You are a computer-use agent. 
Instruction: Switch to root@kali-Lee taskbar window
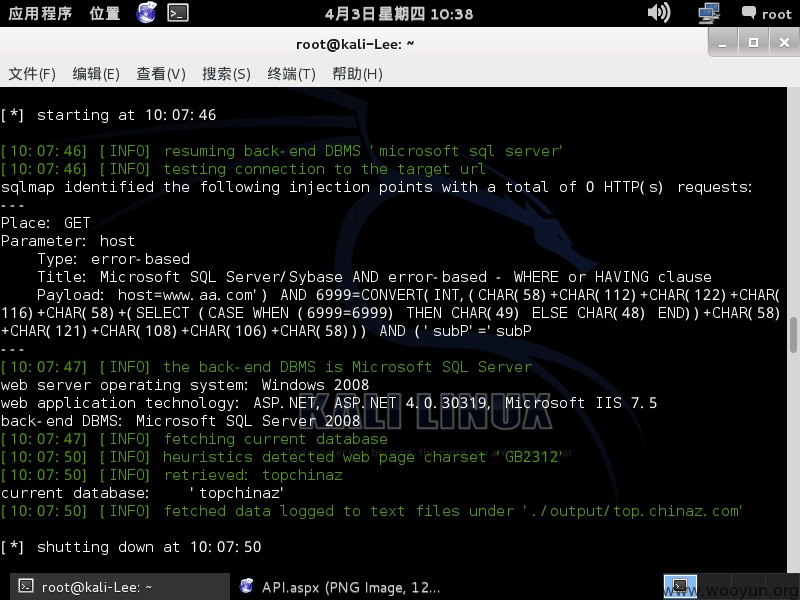pyautogui.click(x=120, y=587)
